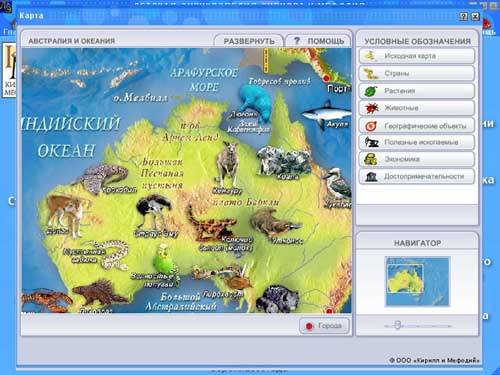Click the navigator zoom slider handle
This screenshot has width=500, height=375.
(397, 325)
